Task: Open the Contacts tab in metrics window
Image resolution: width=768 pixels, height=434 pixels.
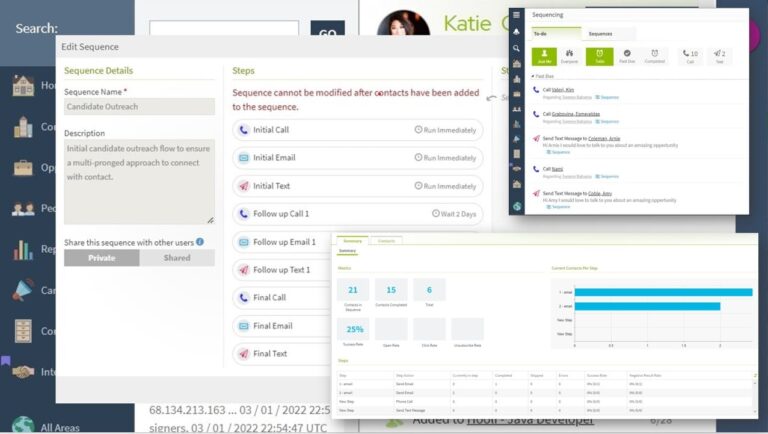Action: coord(386,241)
